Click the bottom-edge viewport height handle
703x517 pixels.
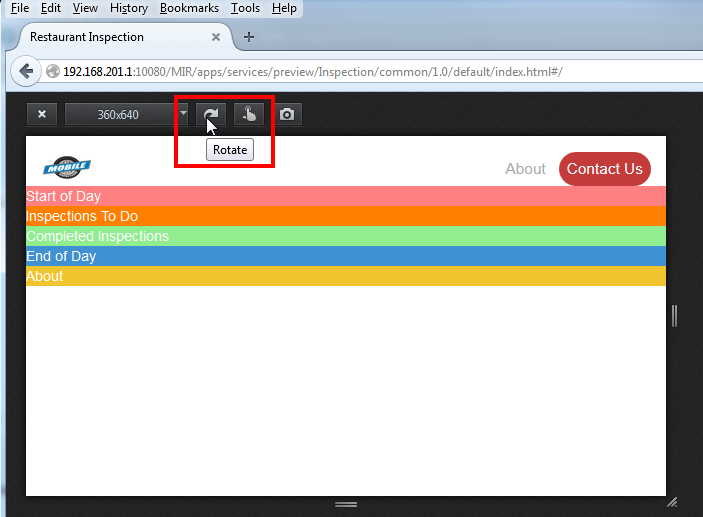click(x=346, y=504)
